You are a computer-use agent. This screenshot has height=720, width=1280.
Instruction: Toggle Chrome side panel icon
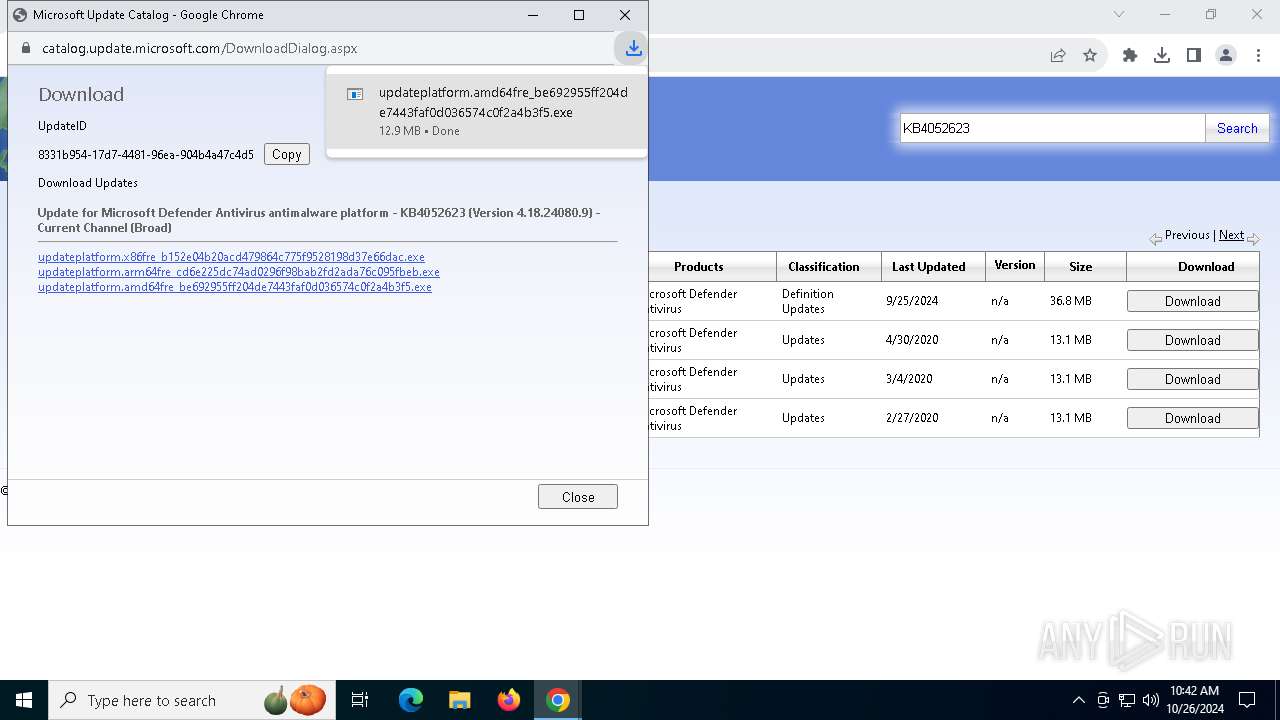click(x=1194, y=56)
